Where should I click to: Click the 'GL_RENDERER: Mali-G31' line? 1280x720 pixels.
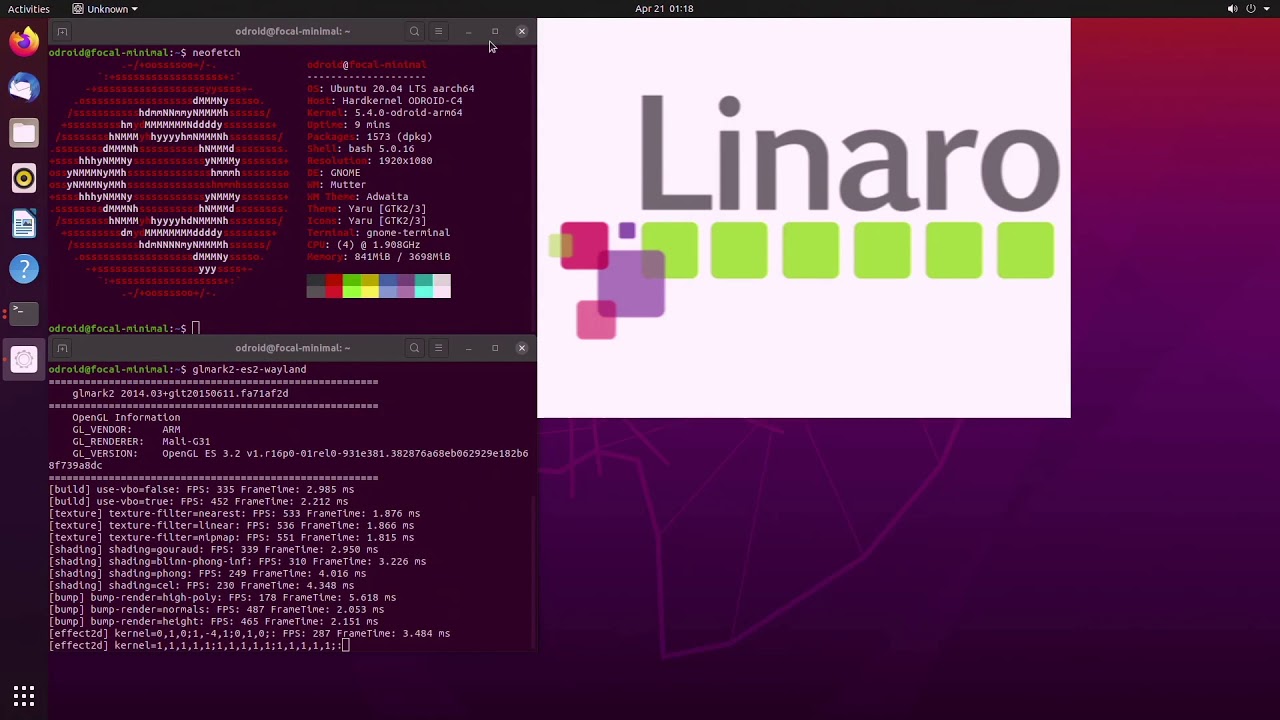[141, 441]
